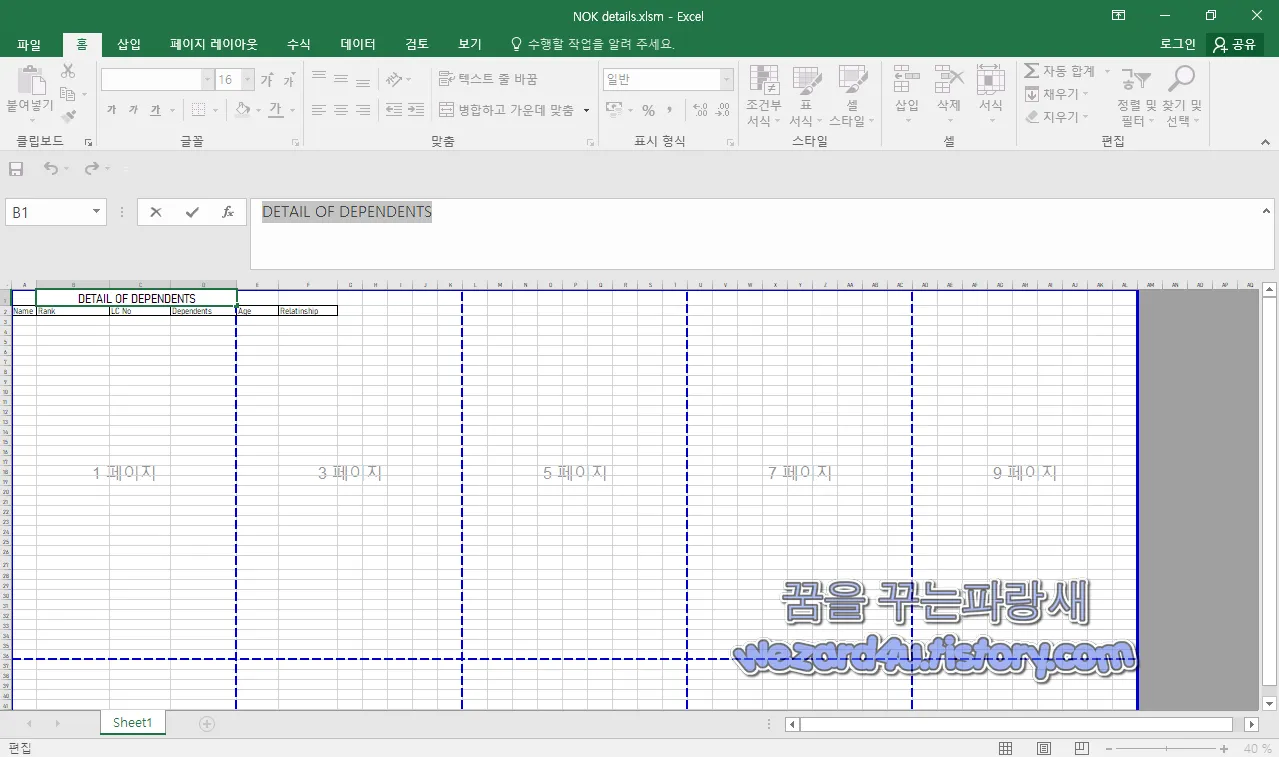The image size is (1279, 757).
Task: Click the 자동 합계 AutoSum button
Action: [1061, 71]
